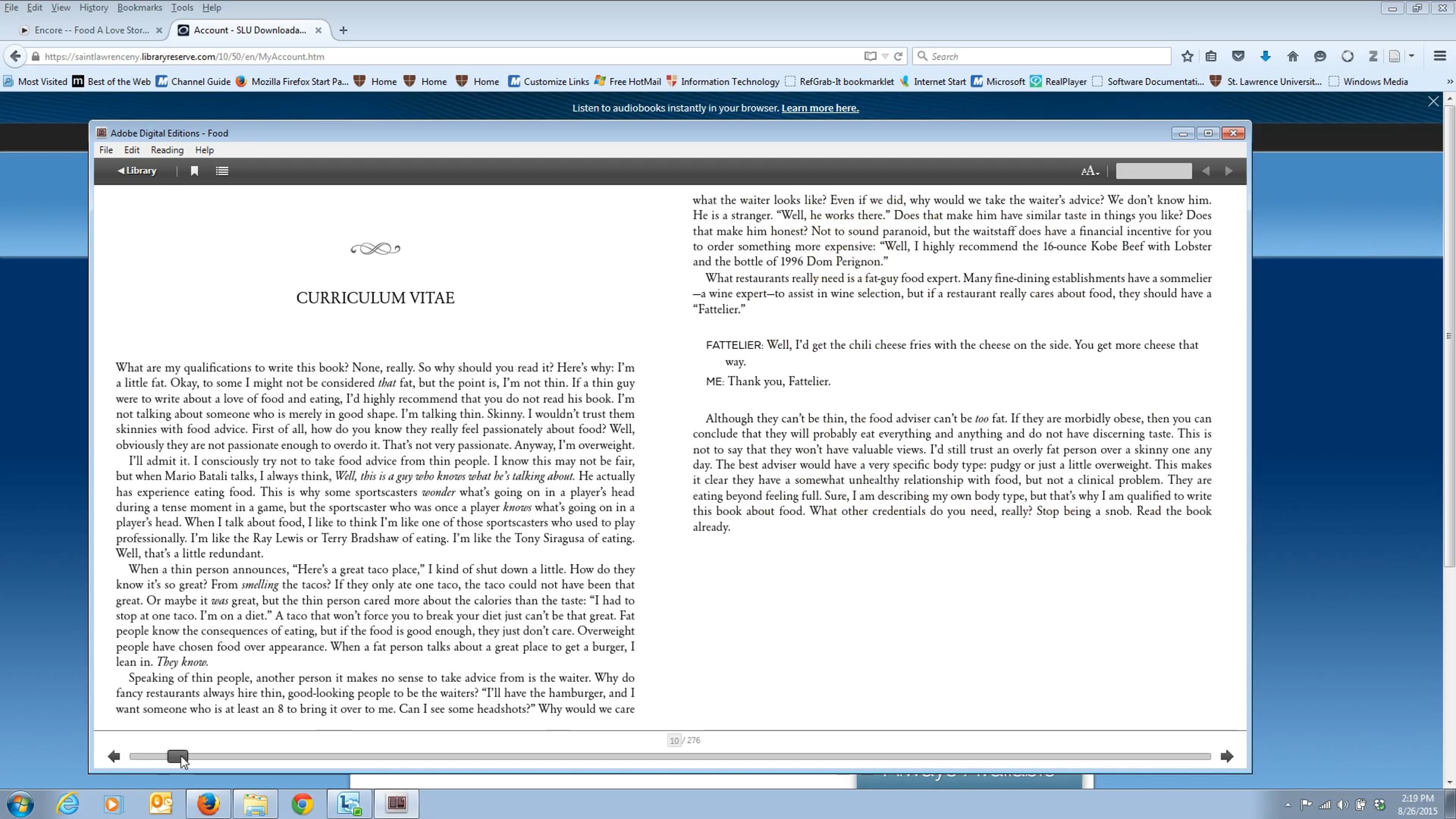Screen dimensions: 1456x819
Task: Open the text size AA dropdown
Action: [1090, 171]
